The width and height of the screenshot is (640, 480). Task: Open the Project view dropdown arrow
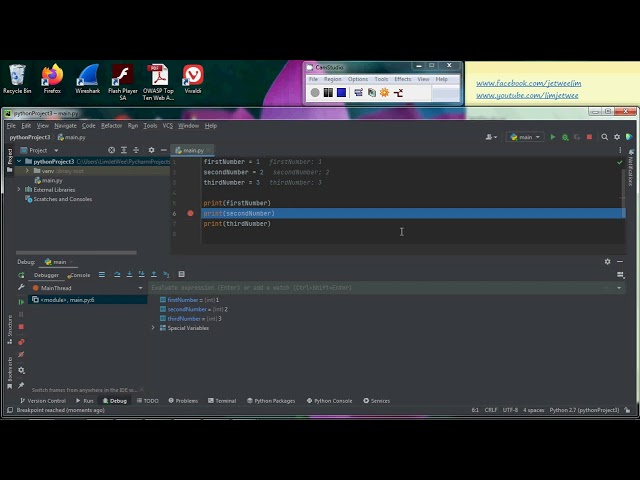click(56, 151)
